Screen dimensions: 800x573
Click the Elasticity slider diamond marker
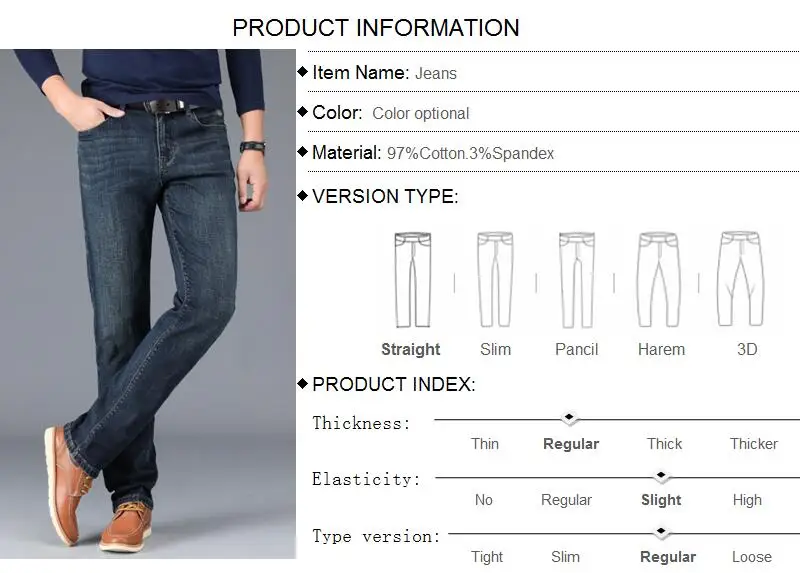tap(661, 476)
